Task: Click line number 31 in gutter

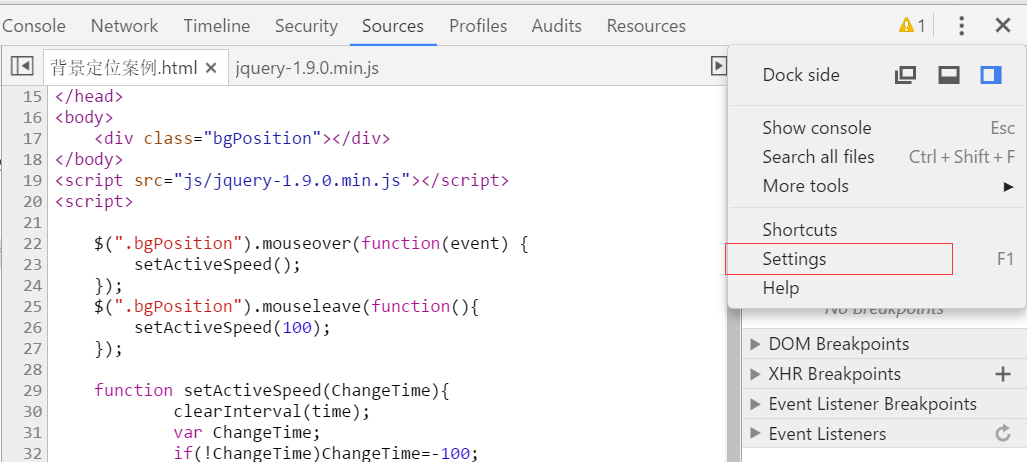Action: click(32, 432)
